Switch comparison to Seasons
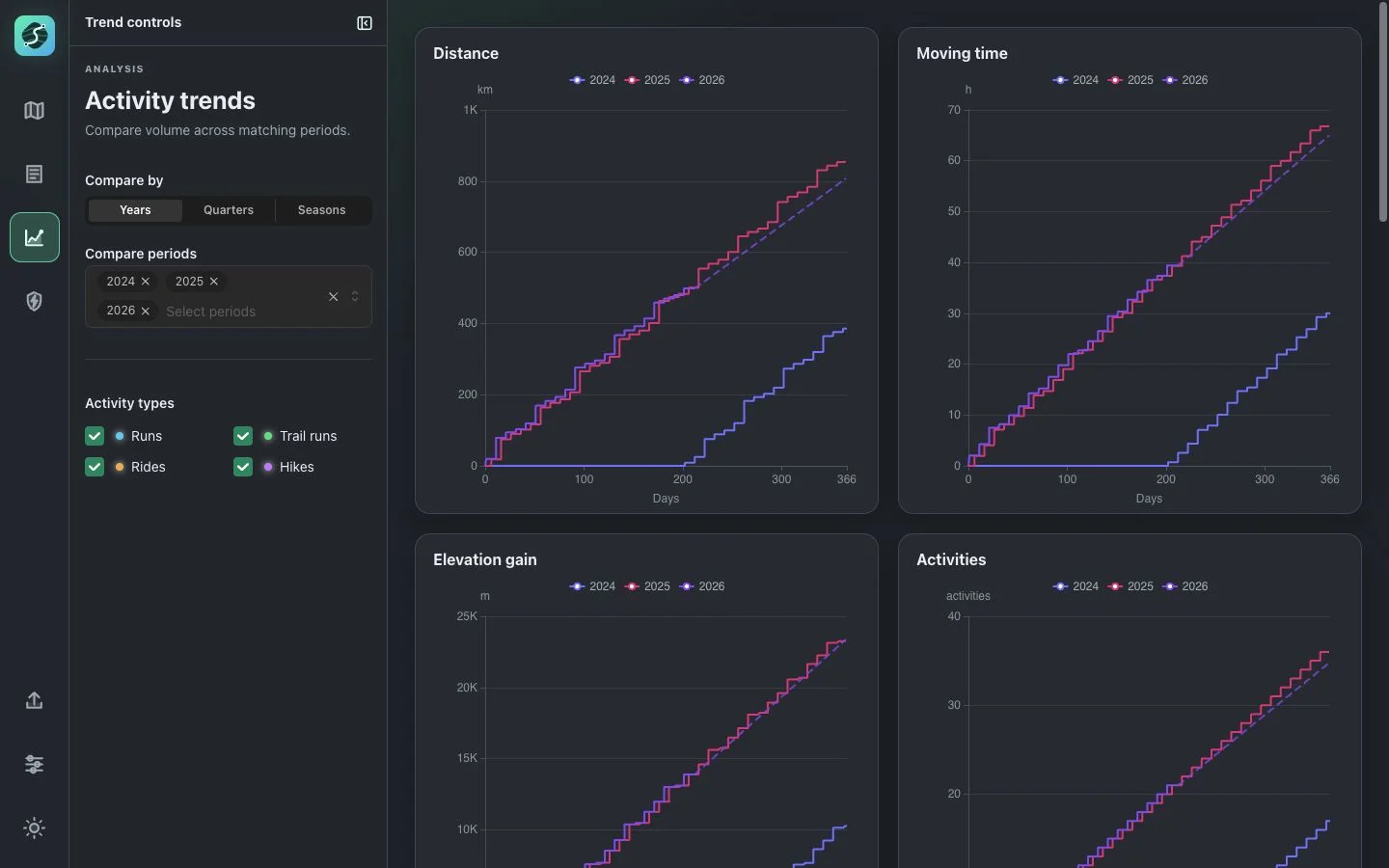 322,210
